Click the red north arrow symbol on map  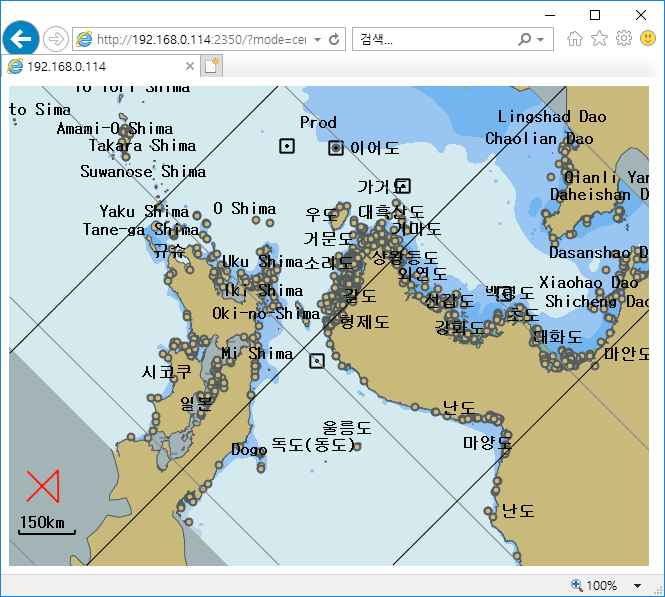43,485
